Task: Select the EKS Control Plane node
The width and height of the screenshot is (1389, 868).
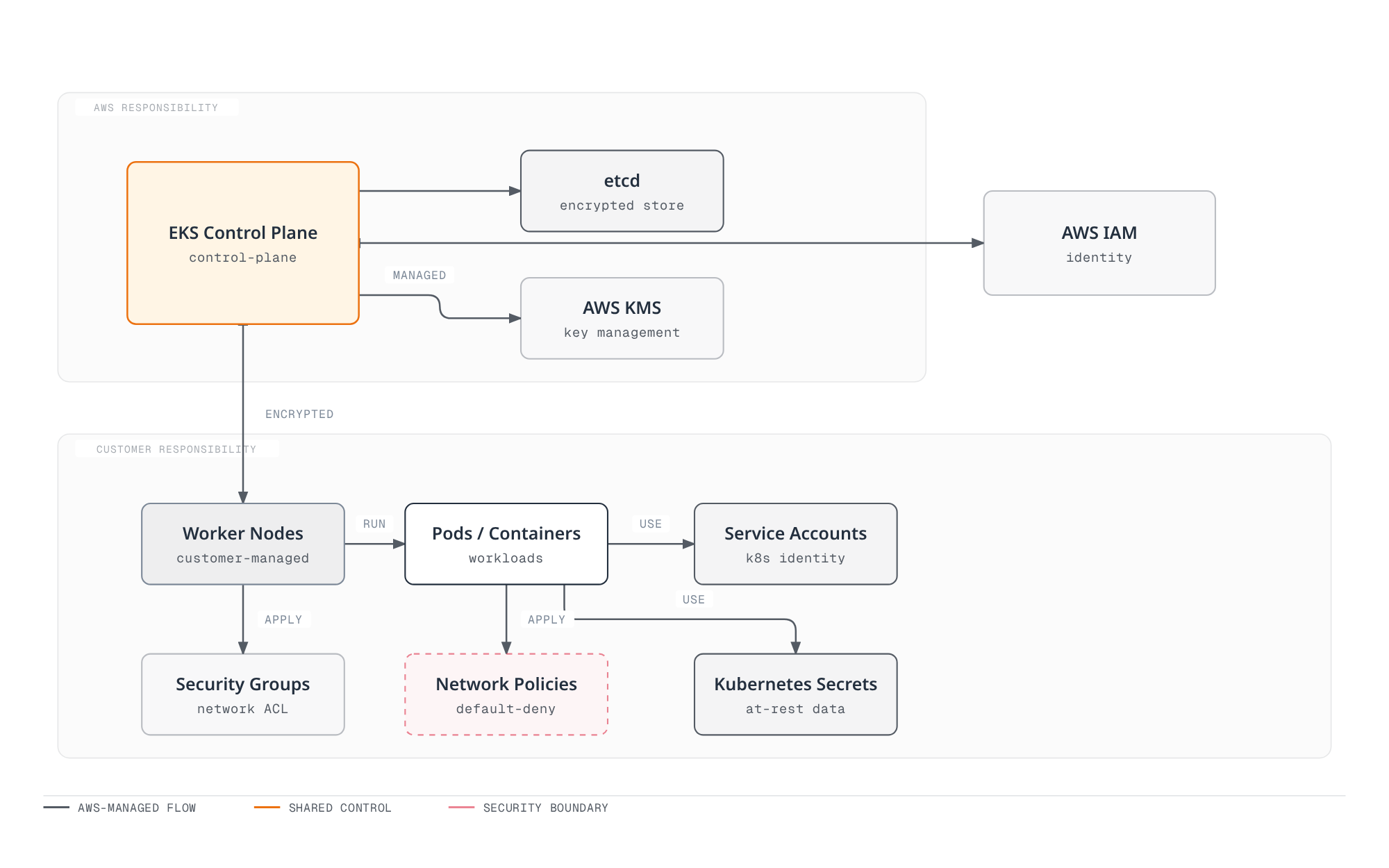Action: pos(243,243)
